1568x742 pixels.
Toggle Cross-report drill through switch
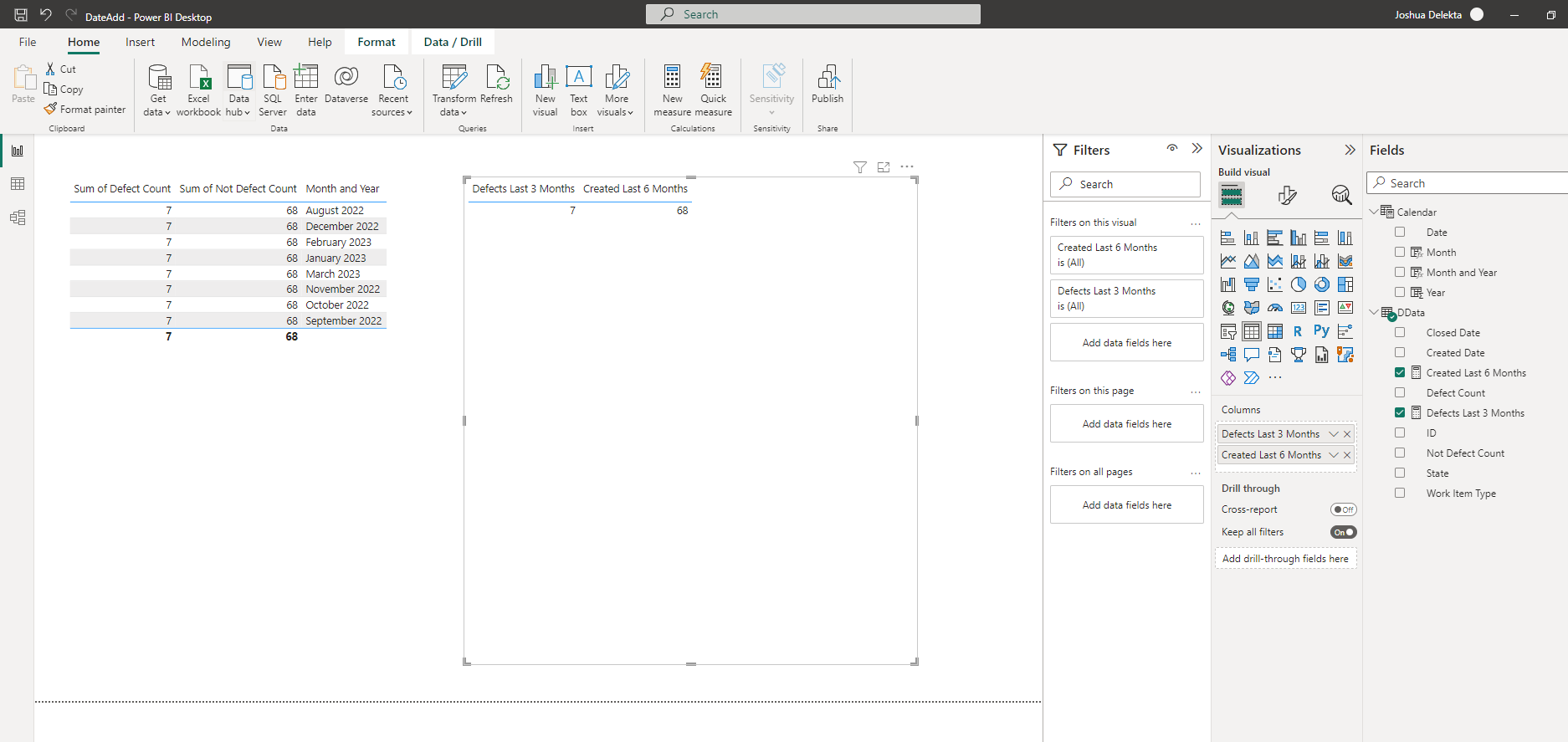tap(1343, 509)
